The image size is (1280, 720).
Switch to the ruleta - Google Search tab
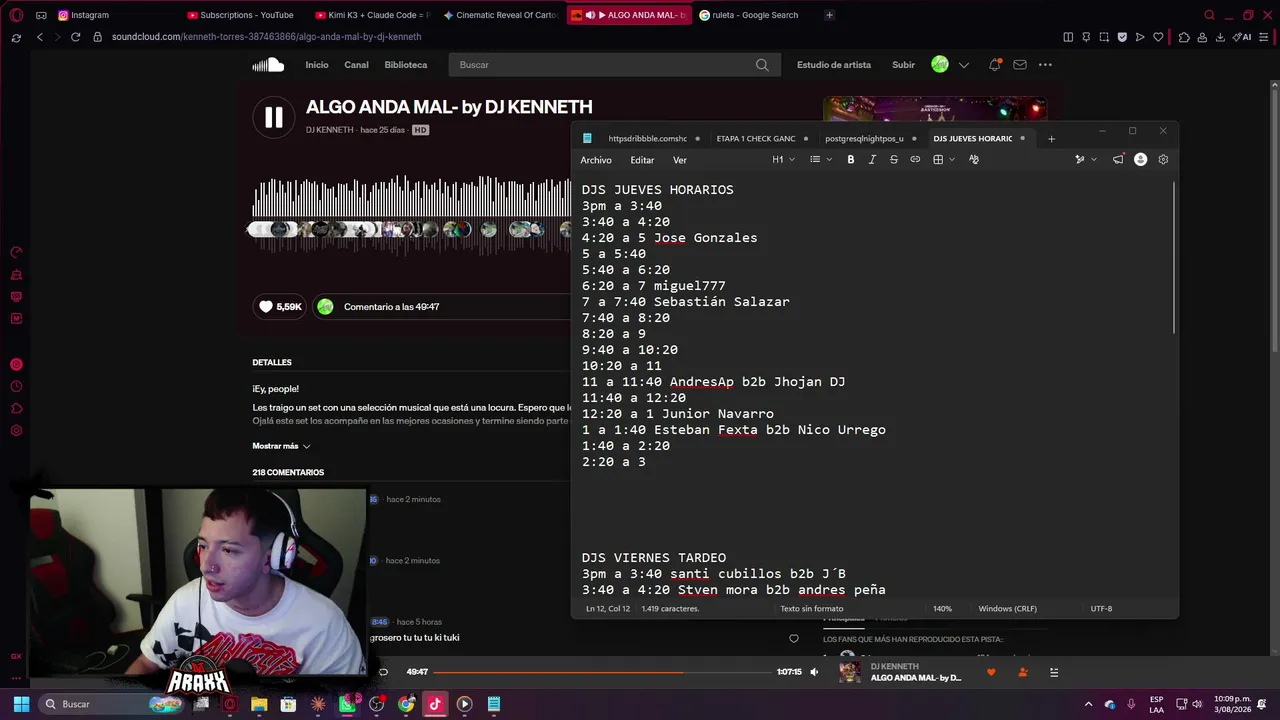click(x=755, y=15)
